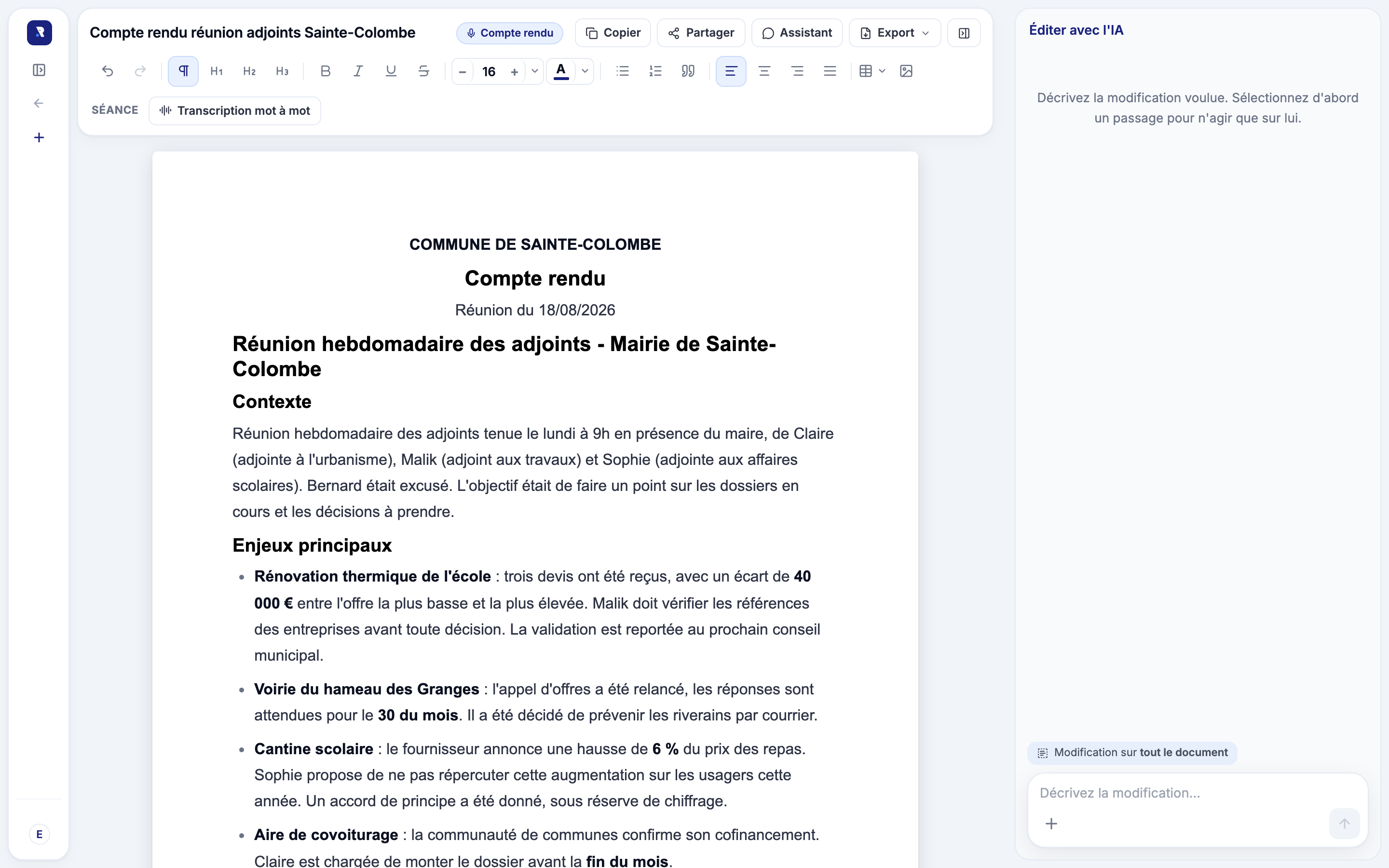Toggle italic formatting

358,71
